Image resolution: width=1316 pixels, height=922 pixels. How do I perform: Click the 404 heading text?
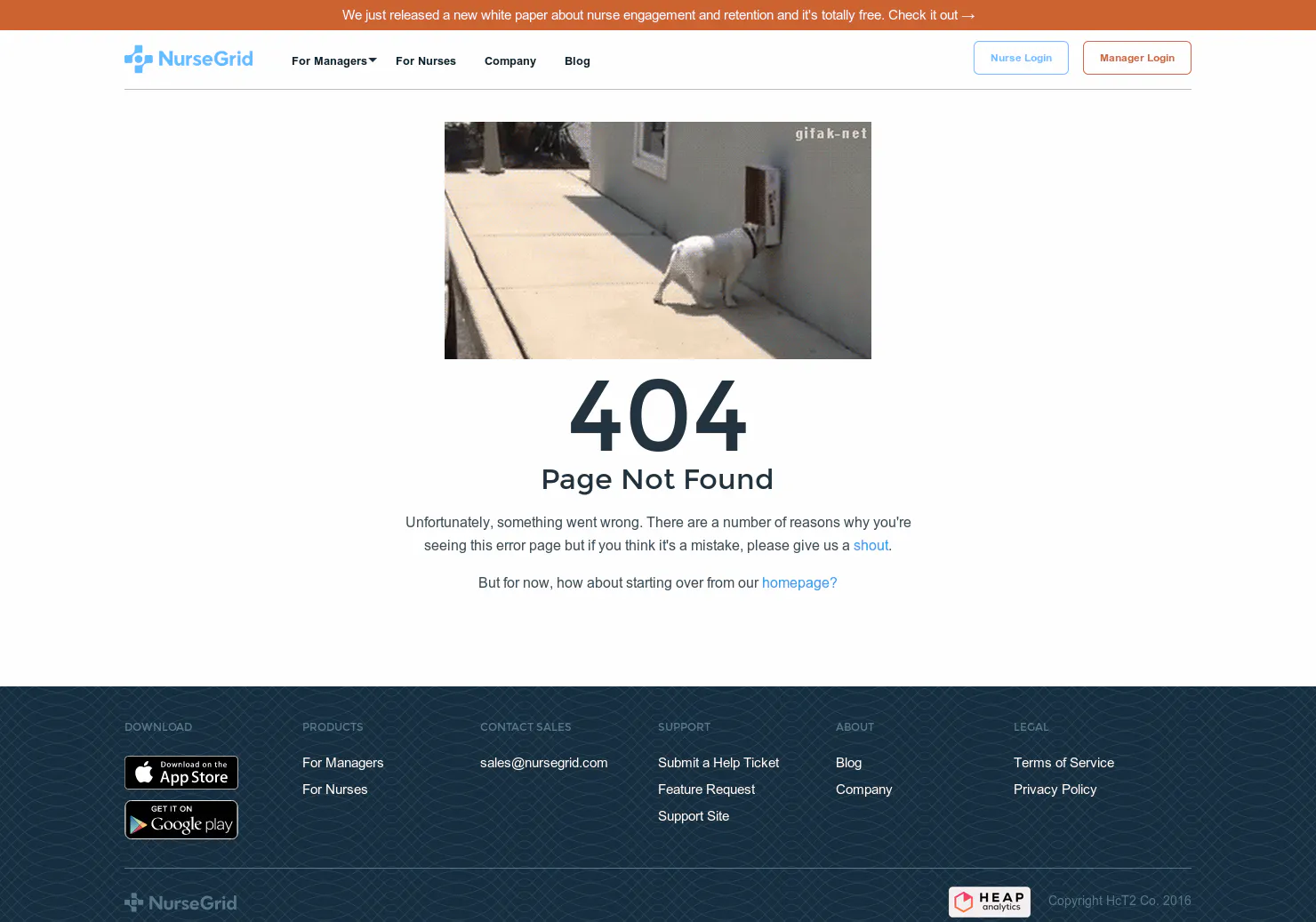click(658, 416)
